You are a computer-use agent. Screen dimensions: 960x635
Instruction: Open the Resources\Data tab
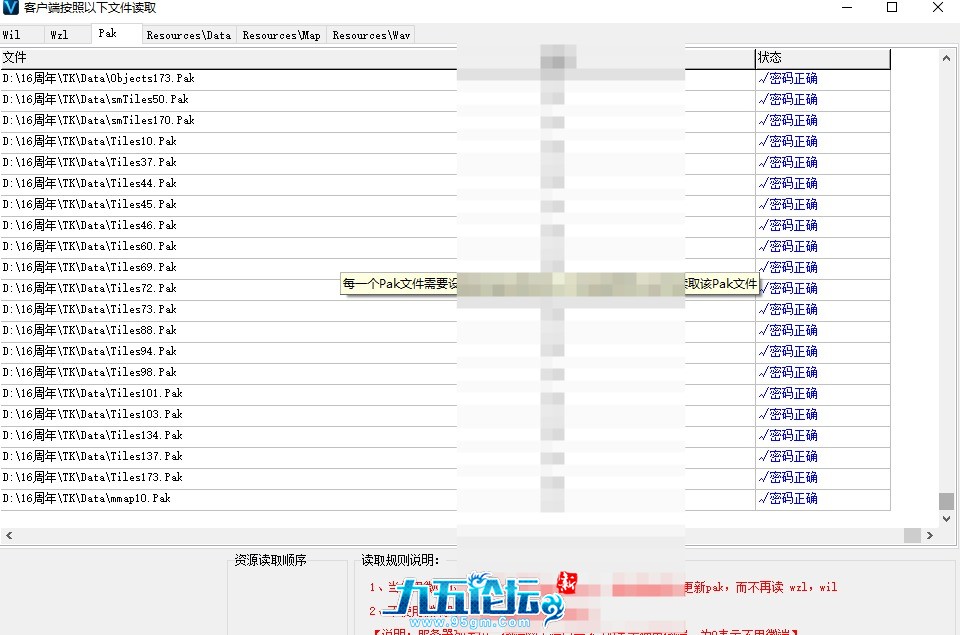(188, 33)
